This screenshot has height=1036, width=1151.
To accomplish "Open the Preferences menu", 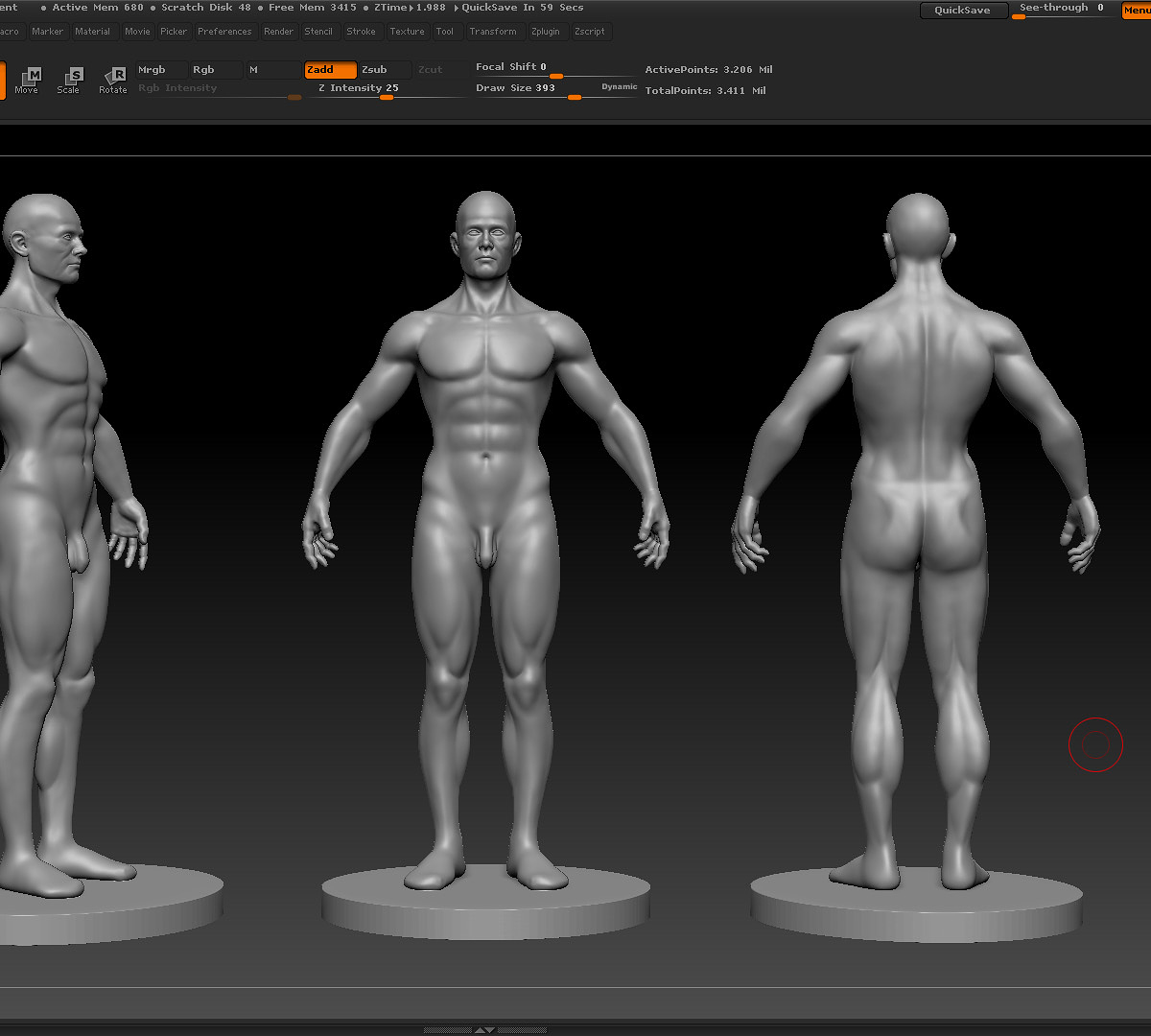I will pos(224,32).
